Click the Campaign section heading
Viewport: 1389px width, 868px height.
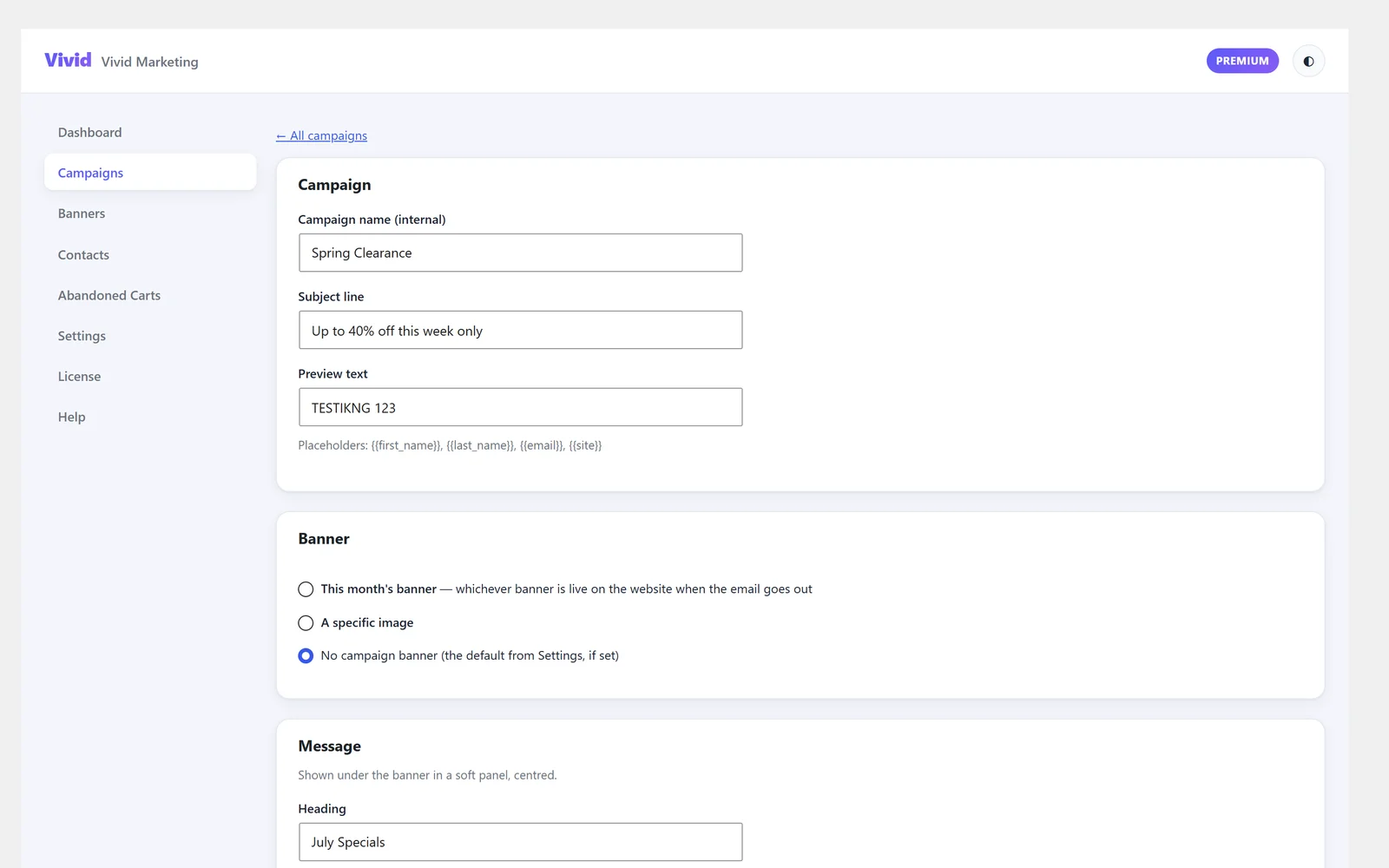pos(334,185)
